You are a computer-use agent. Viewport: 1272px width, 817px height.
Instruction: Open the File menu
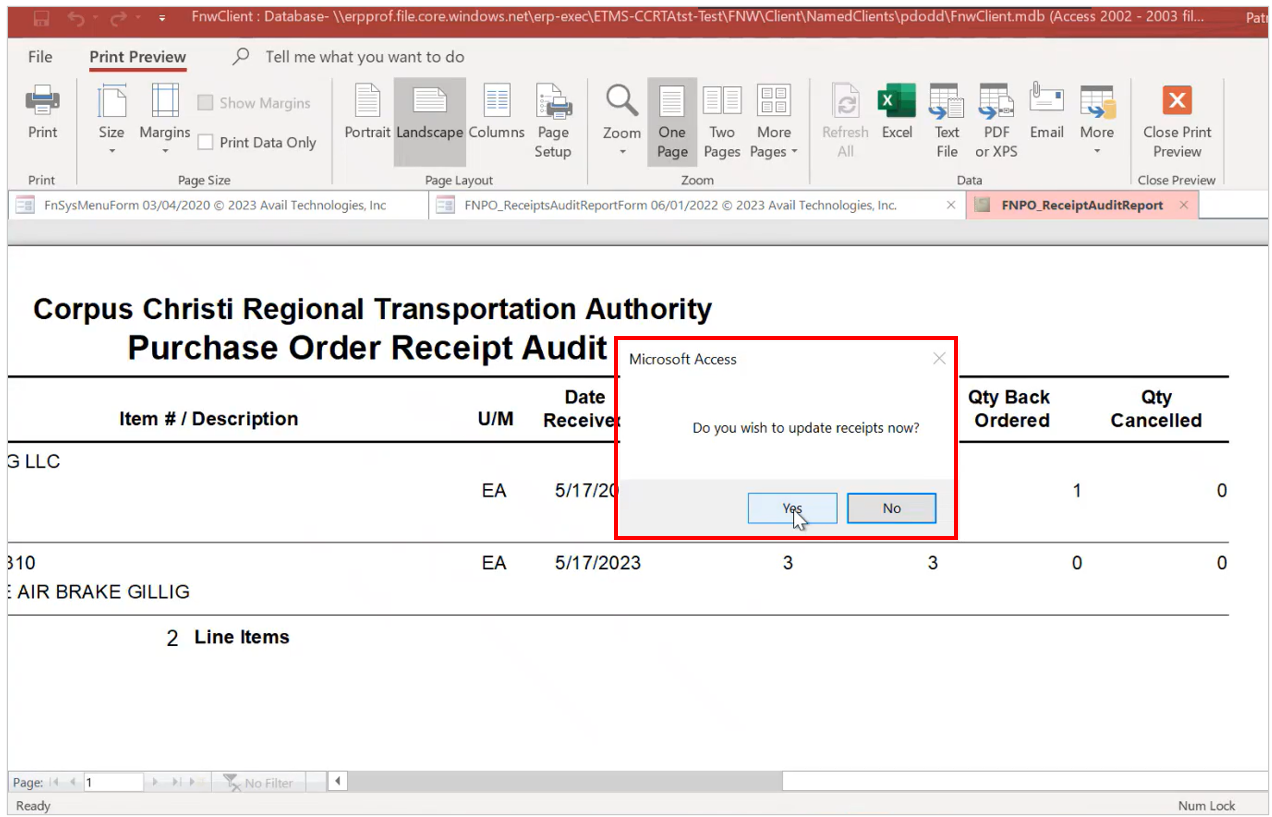(40, 57)
